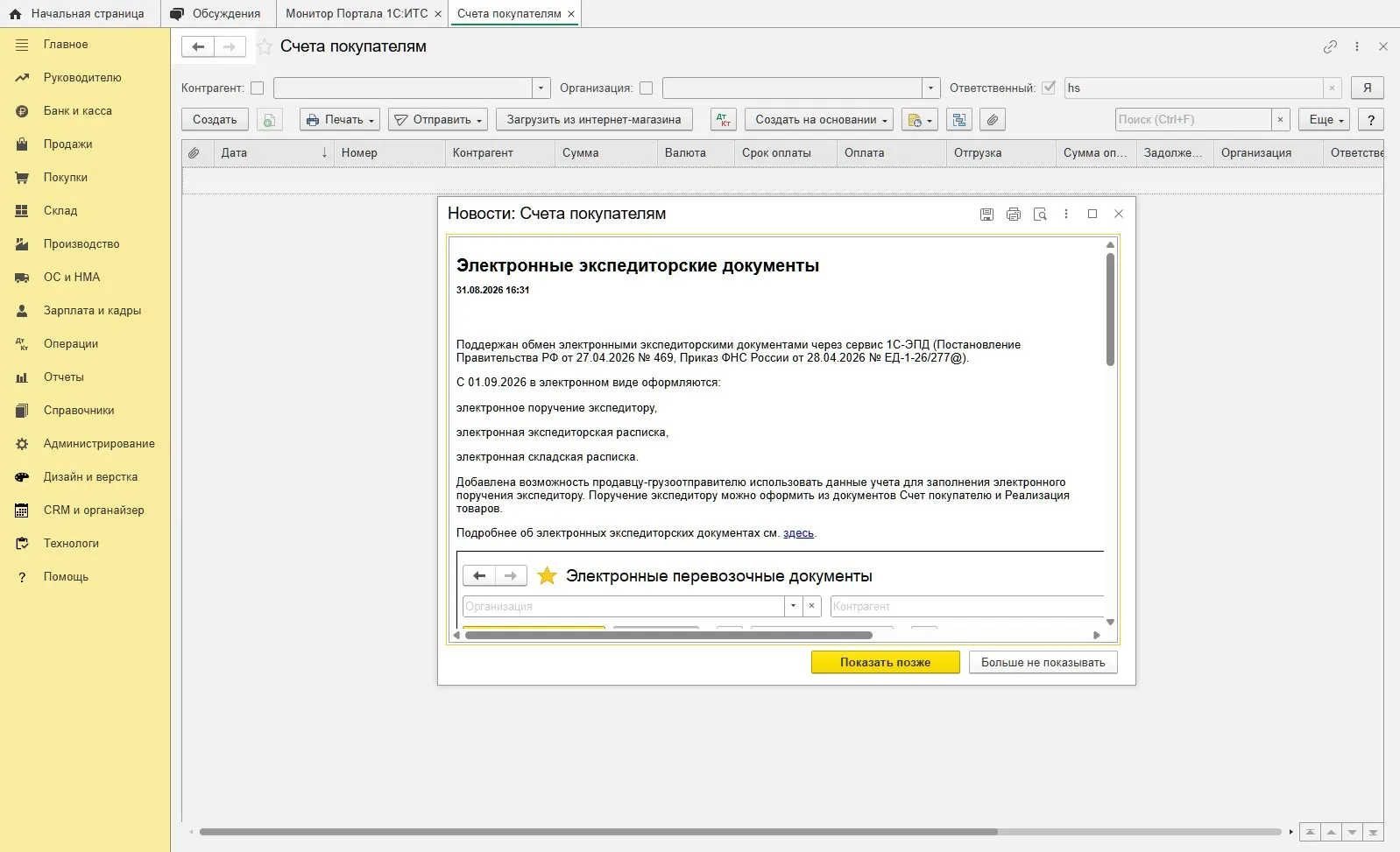Enable the Контрагент filter checkbox

pos(257,88)
